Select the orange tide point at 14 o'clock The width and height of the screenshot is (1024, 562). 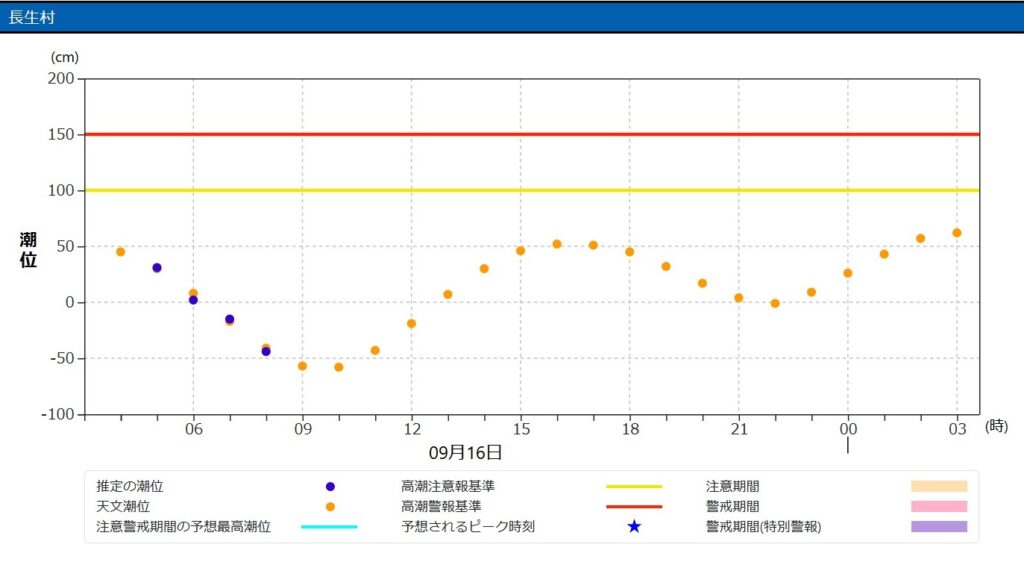click(484, 269)
